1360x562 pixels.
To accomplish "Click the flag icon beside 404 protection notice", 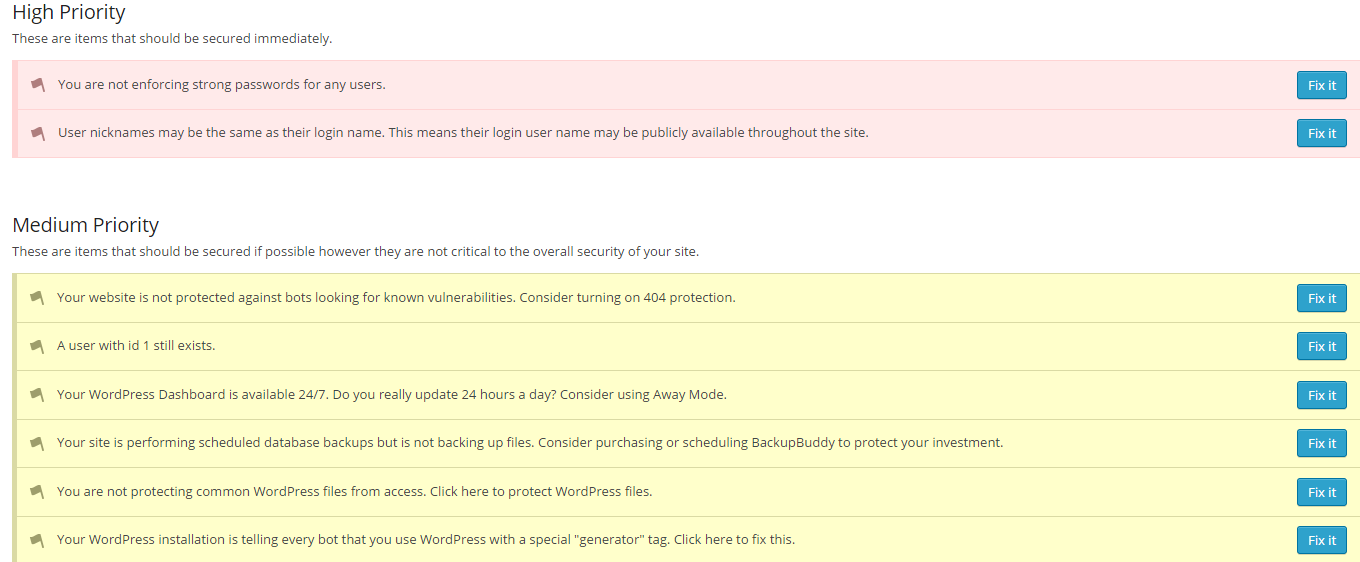I will tap(37, 298).
